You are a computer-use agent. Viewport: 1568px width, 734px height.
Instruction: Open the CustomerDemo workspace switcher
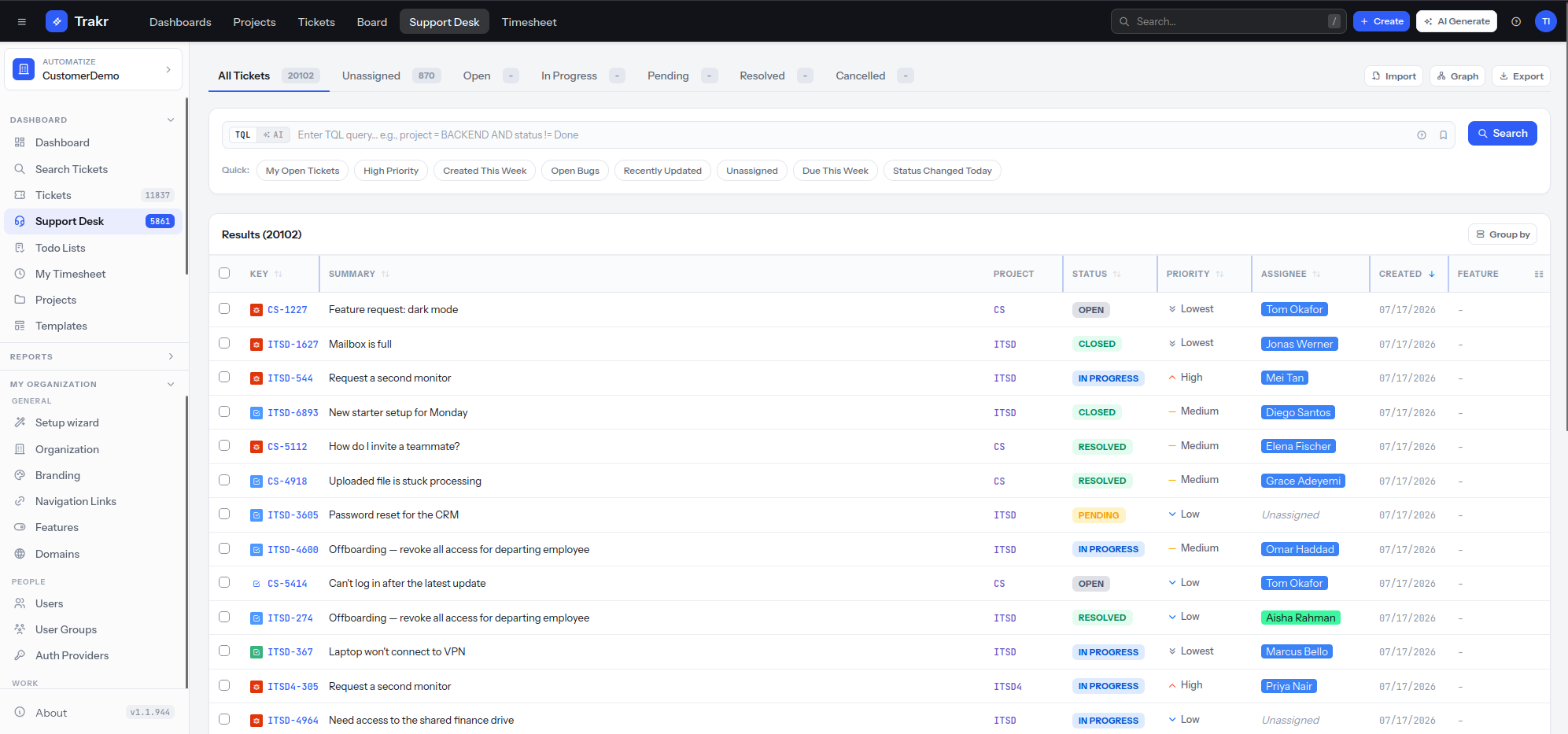[x=94, y=69]
